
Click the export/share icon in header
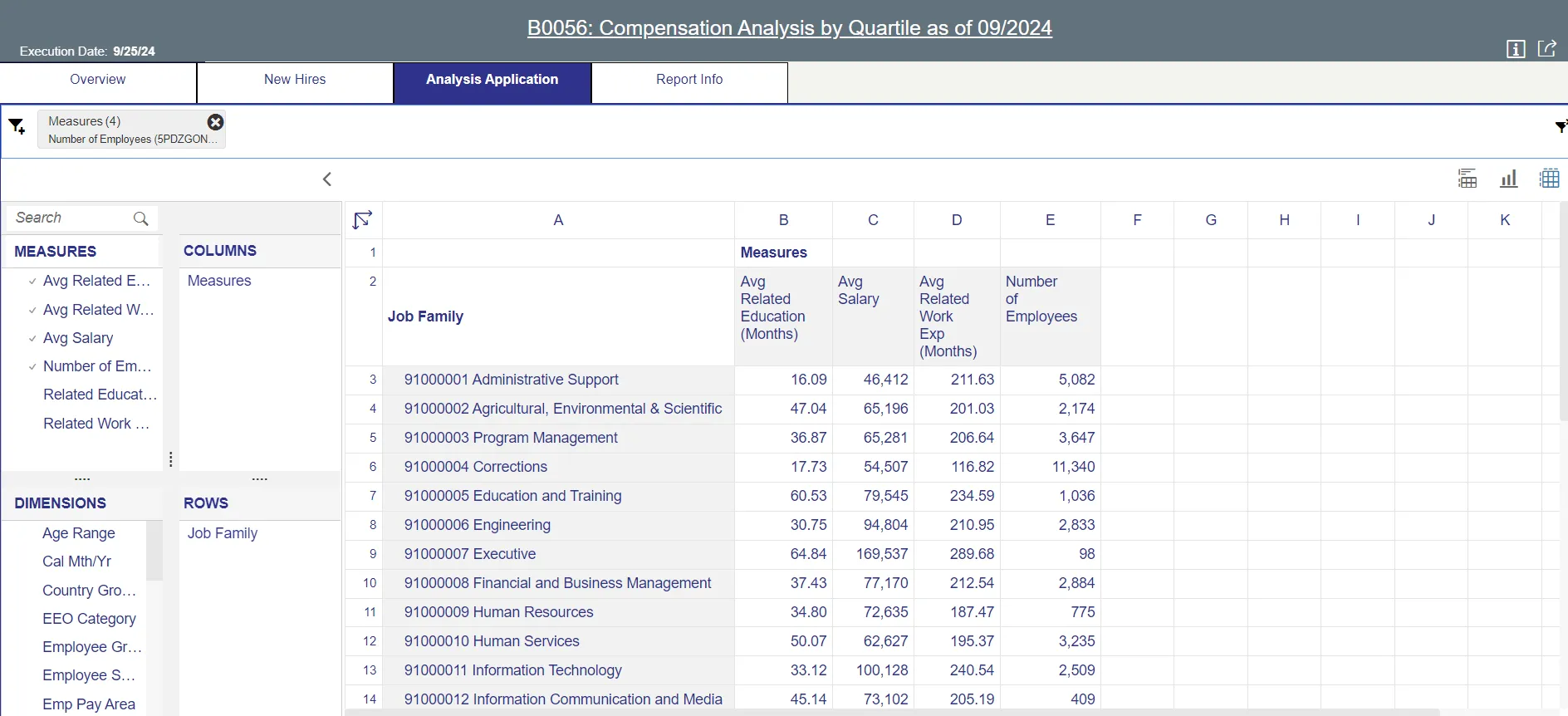tap(1546, 49)
